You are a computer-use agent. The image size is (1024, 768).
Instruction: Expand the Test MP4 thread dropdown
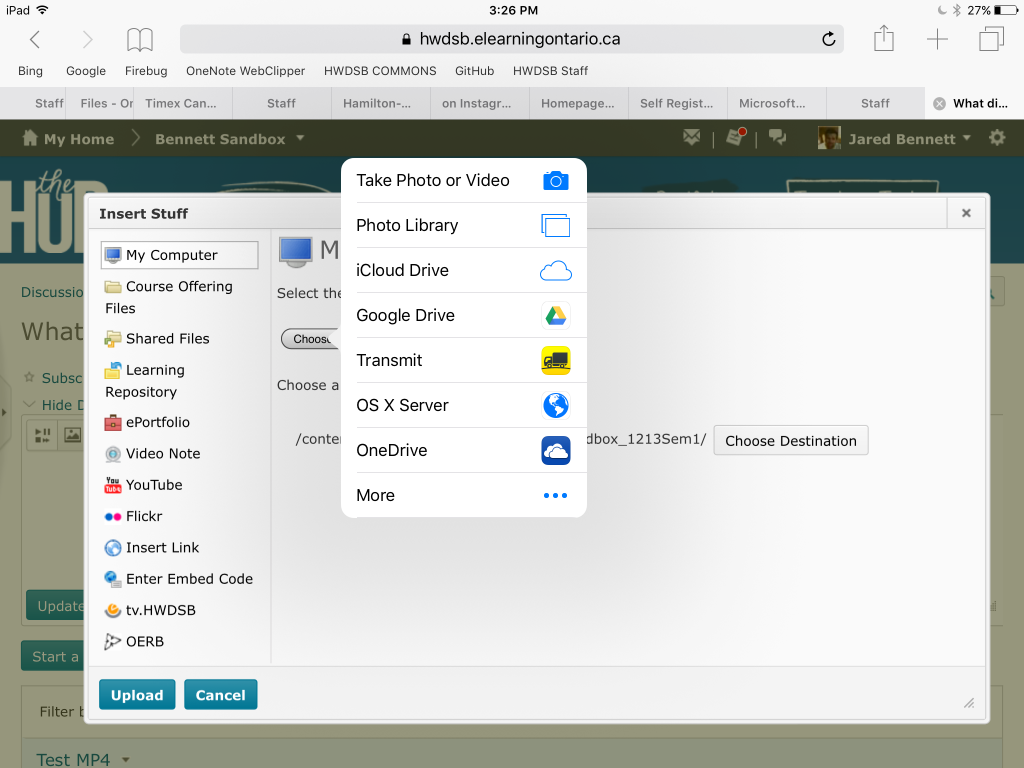(x=124, y=759)
